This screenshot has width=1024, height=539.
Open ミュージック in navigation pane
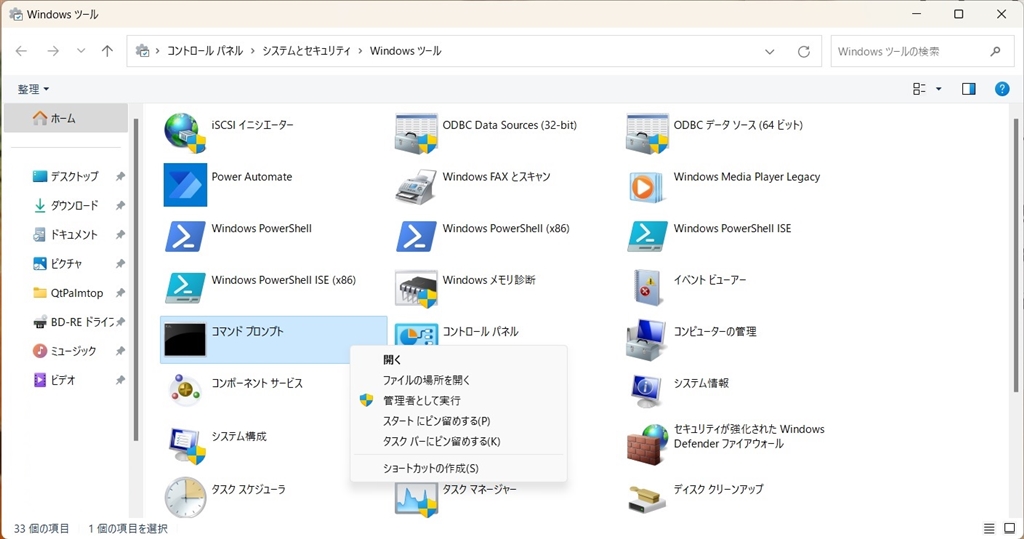(67, 351)
